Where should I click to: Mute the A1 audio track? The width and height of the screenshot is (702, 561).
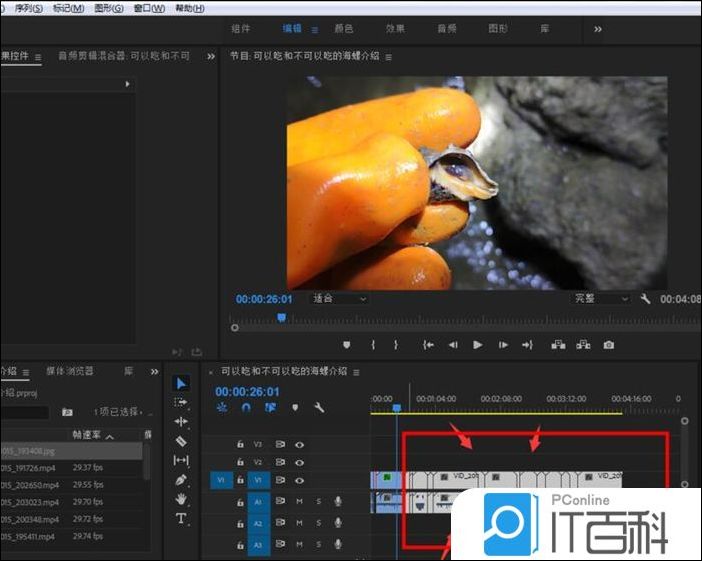tap(299, 501)
